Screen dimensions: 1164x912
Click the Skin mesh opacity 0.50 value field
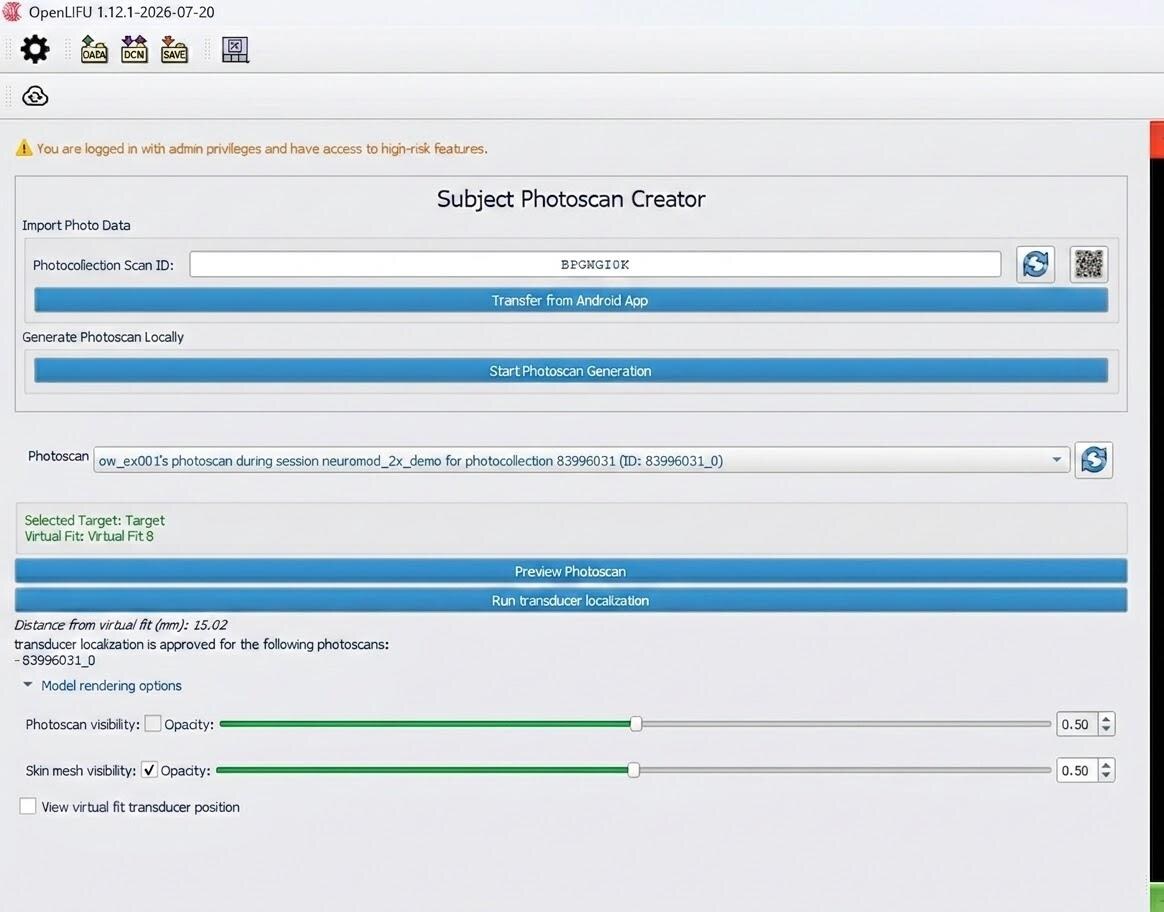[x=1077, y=770]
